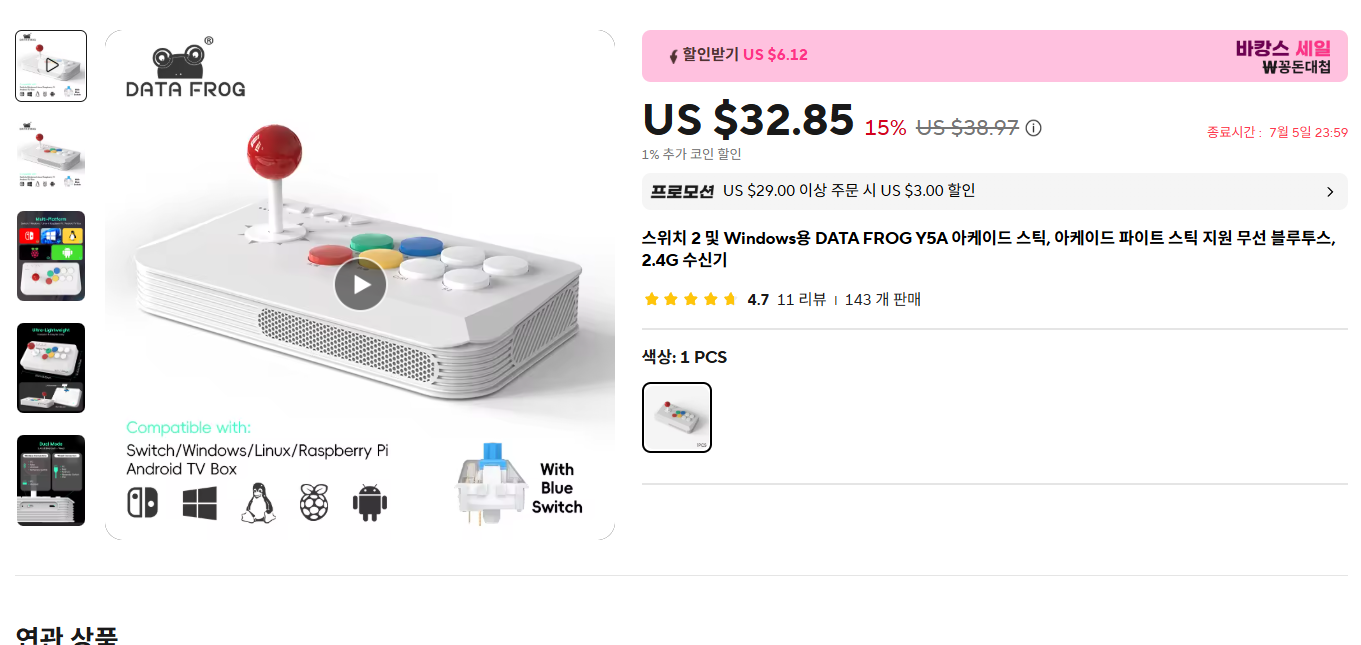Select the second gallery thumbnail
The width and height of the screenshot is (1361, 645).
coord(51,155)
